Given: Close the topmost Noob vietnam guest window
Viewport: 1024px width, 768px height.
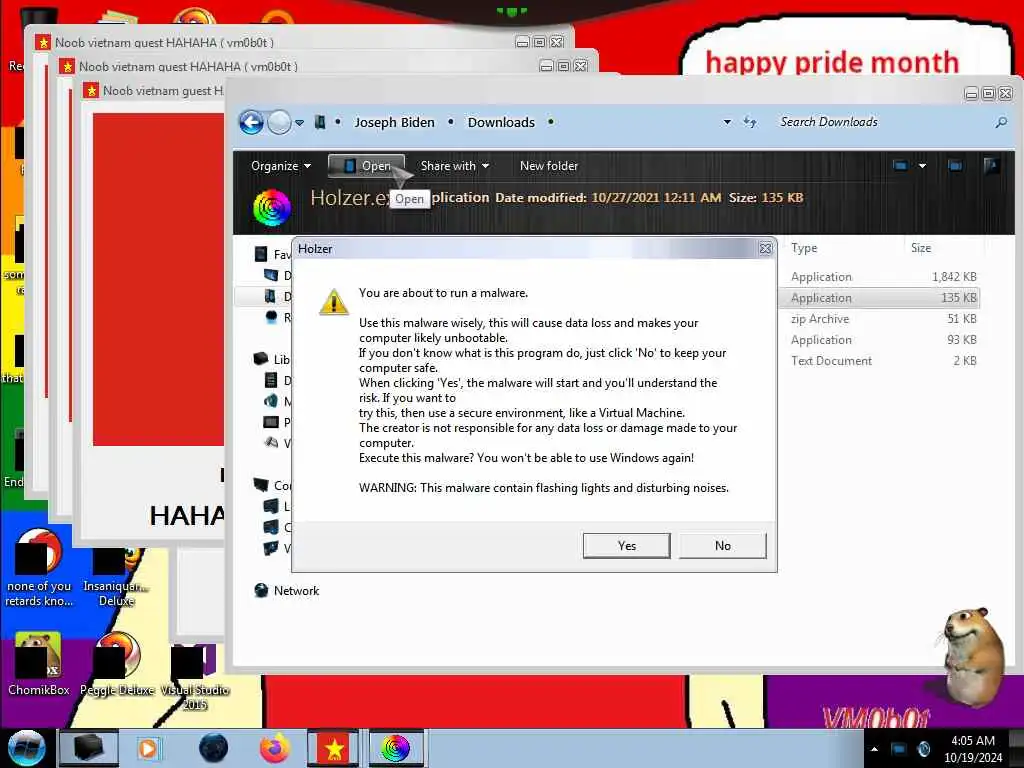Looking at the screenshot, I should (556, 42).
